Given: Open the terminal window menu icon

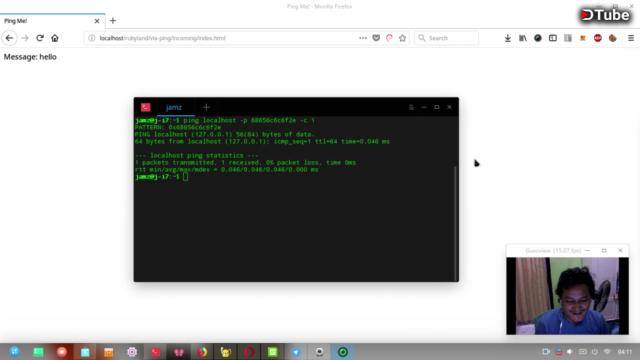Looking at the screenshot, I should click(411, 107).
